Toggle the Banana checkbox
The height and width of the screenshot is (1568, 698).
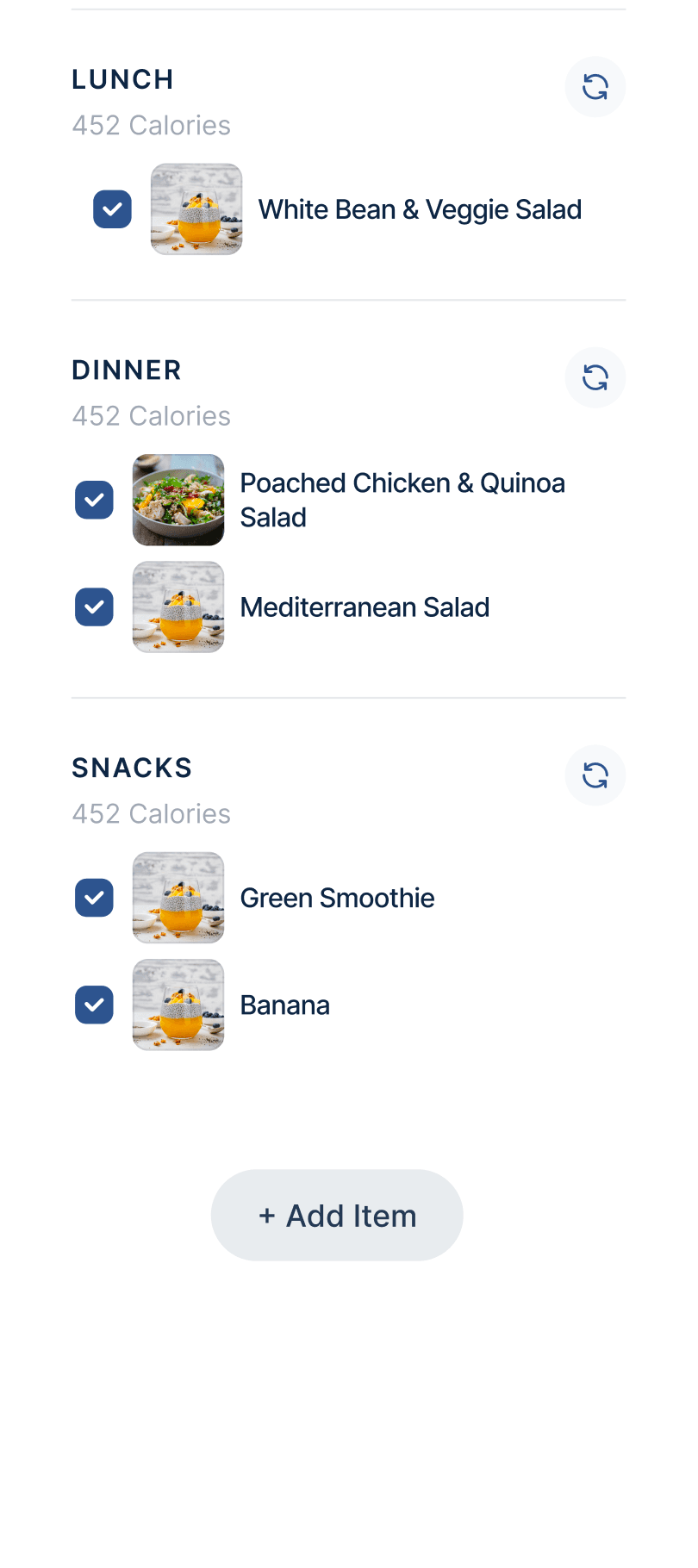tap(94, 1005)
